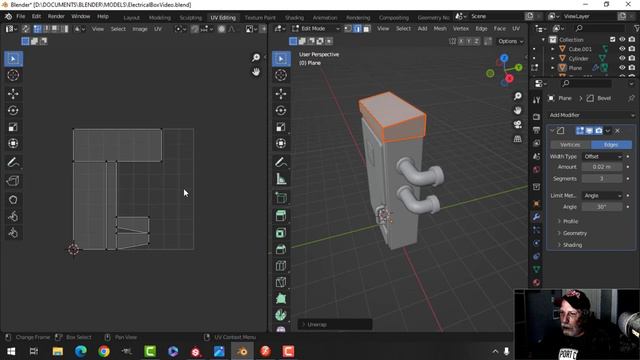Toggle Bevel modifier edit mode display
This screenshot has height=360, width=640.
point(580,131)
